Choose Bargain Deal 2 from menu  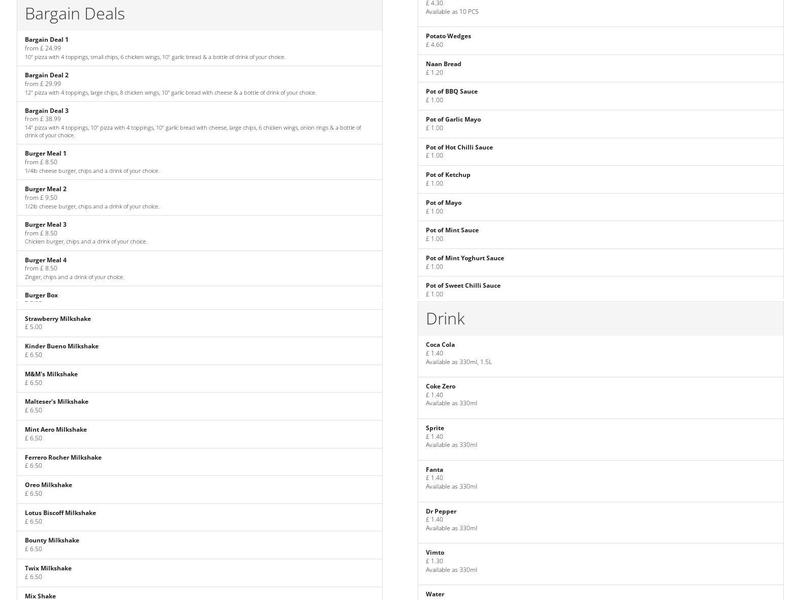(200, 84)
